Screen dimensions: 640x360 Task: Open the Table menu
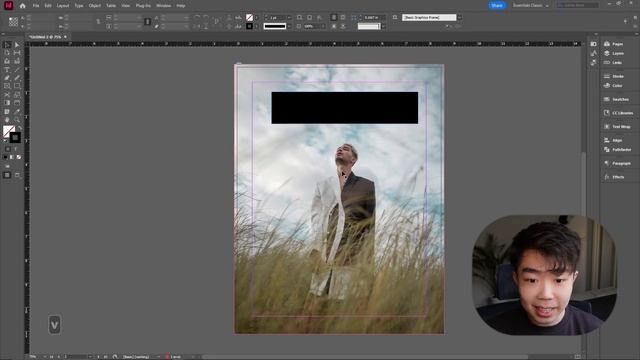pyautogui.click(x=111, y=6)
